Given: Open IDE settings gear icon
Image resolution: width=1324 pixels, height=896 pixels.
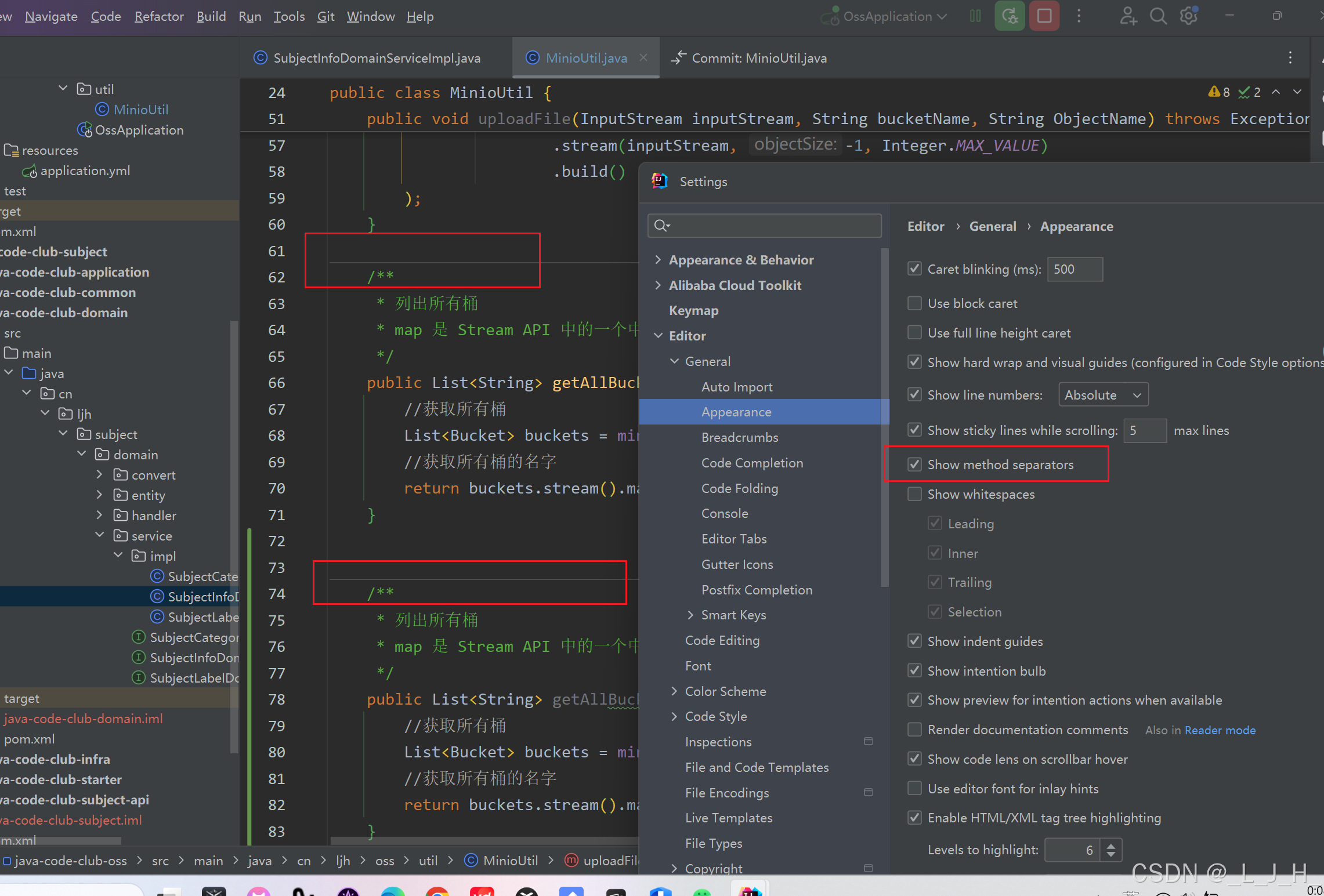Looking at the screenshot, I should click(x=1188, y=16).
